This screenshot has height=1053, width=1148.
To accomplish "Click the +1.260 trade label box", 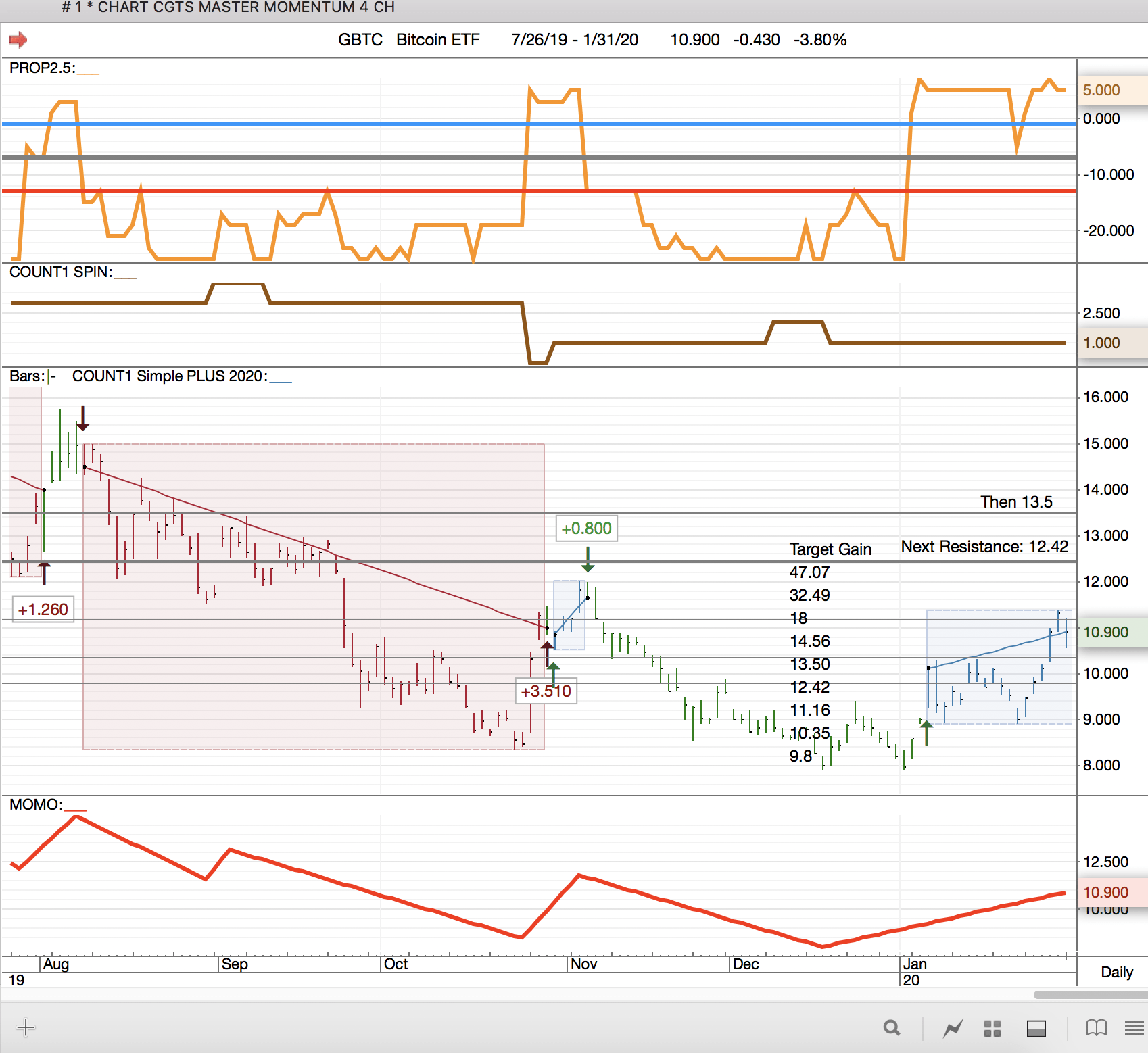I will coord(43,610).
